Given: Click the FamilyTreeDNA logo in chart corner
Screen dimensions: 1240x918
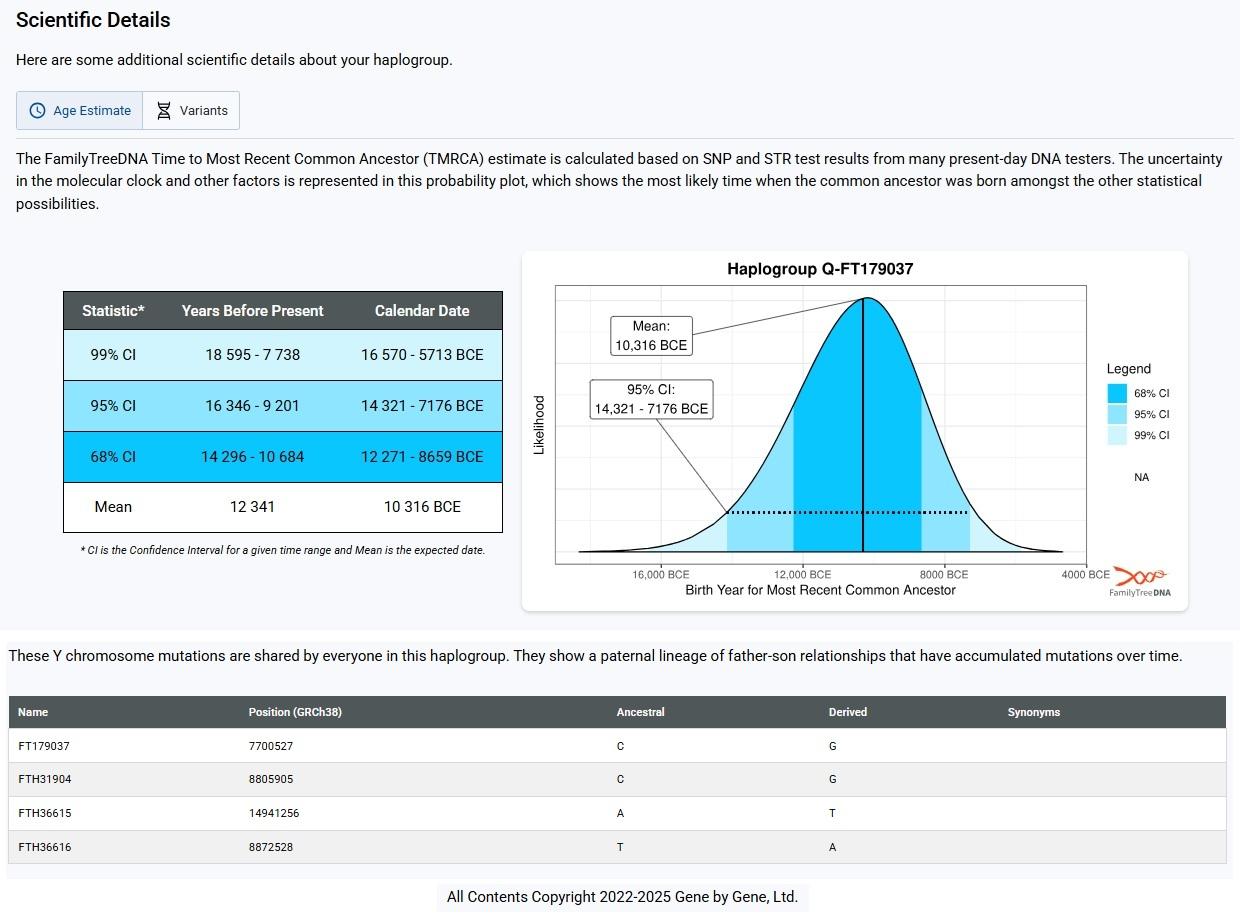Looking at the screenshot, I should coord(1140,582).
